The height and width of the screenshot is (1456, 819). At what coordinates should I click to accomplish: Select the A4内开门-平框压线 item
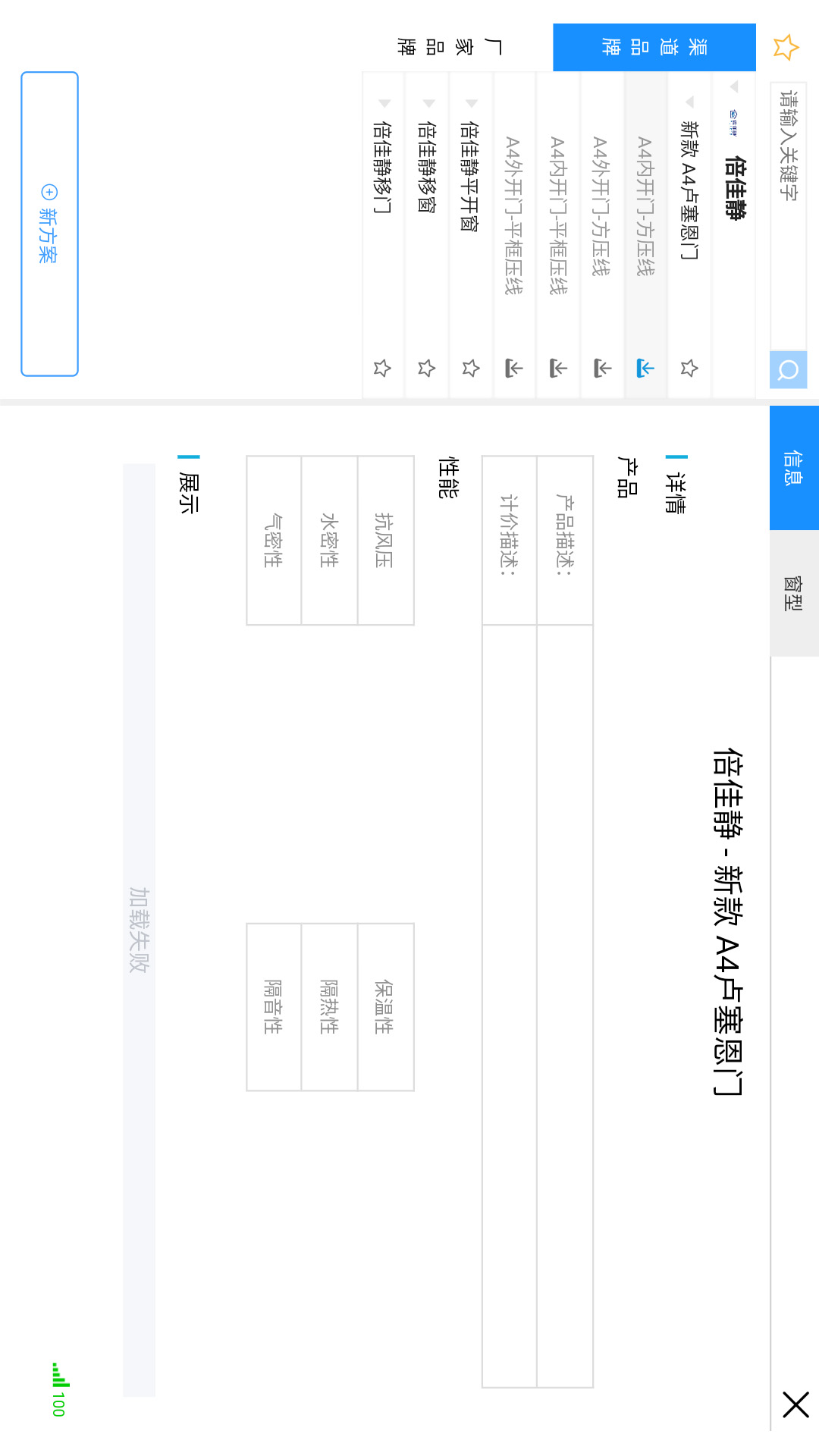click(x=558, y=235)
